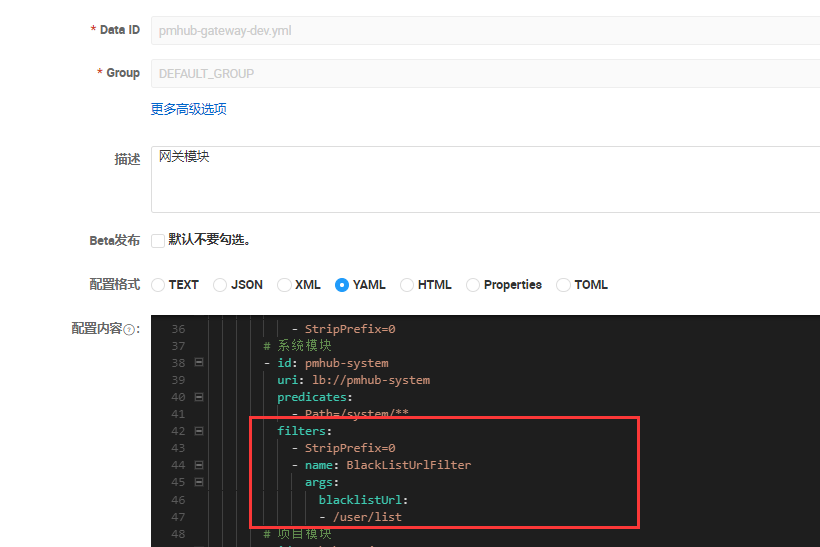820x547 pixels.
Task: Select the TOML format radio button
Action: click(563, 285)
